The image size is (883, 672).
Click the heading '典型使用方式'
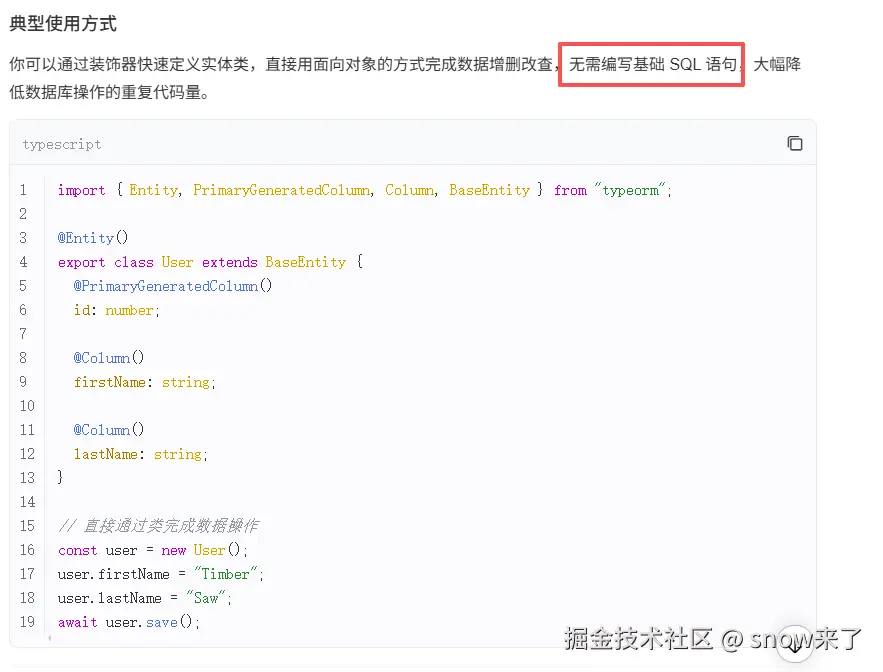(x=63, y=24)
